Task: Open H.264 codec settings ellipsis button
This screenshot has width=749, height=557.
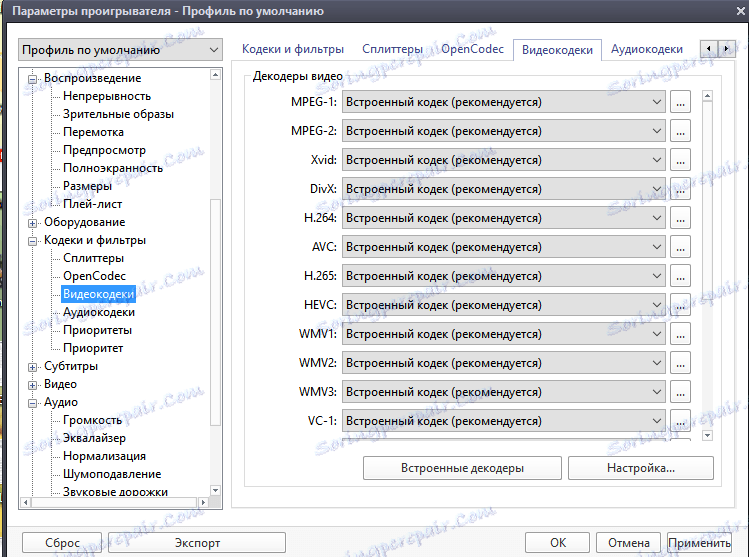Action: tap(680, 218)
